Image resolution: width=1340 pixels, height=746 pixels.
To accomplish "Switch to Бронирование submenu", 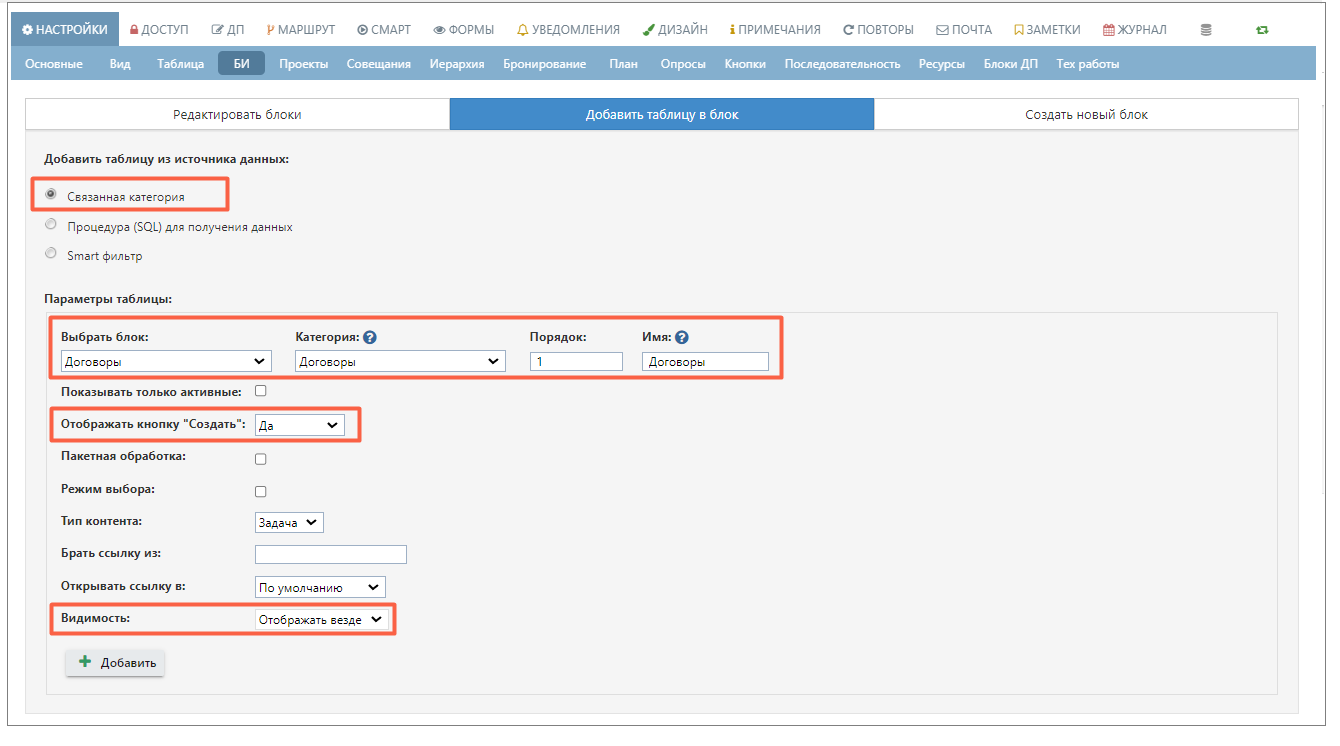I will tap(544, 64).
